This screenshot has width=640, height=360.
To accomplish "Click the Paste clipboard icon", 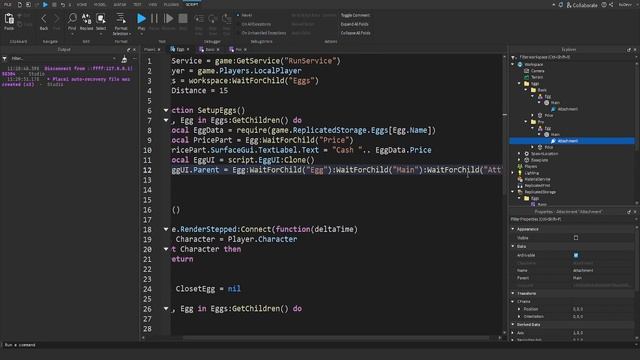I will click(x=9, y=19).
